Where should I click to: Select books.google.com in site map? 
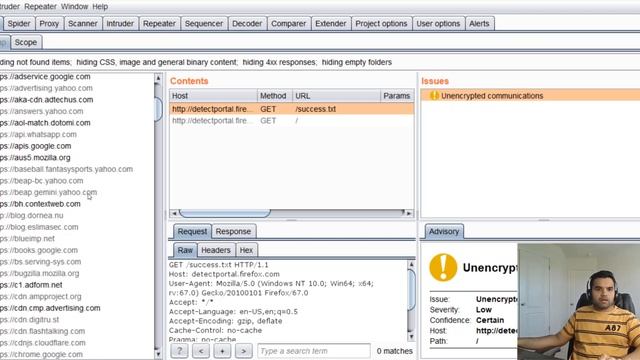(39, 250)
